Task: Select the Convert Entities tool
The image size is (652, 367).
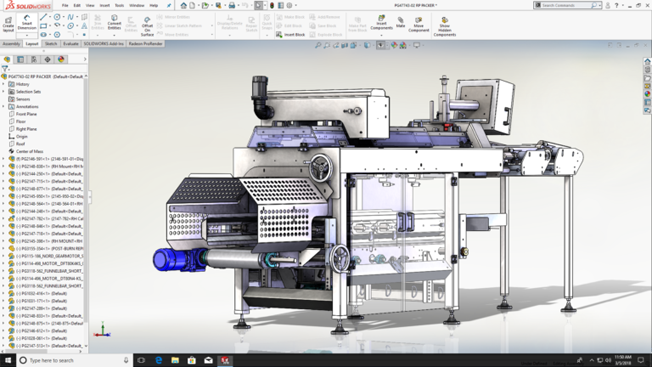Action: click(114, 22)
